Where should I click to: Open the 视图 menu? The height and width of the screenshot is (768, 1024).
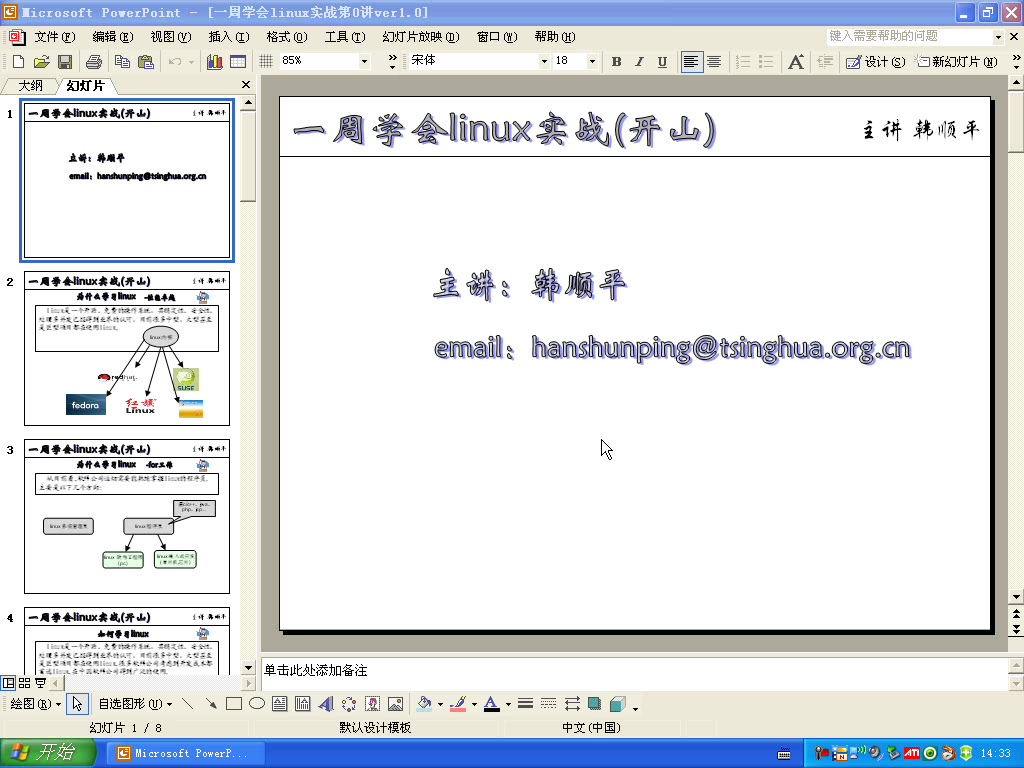170,37
